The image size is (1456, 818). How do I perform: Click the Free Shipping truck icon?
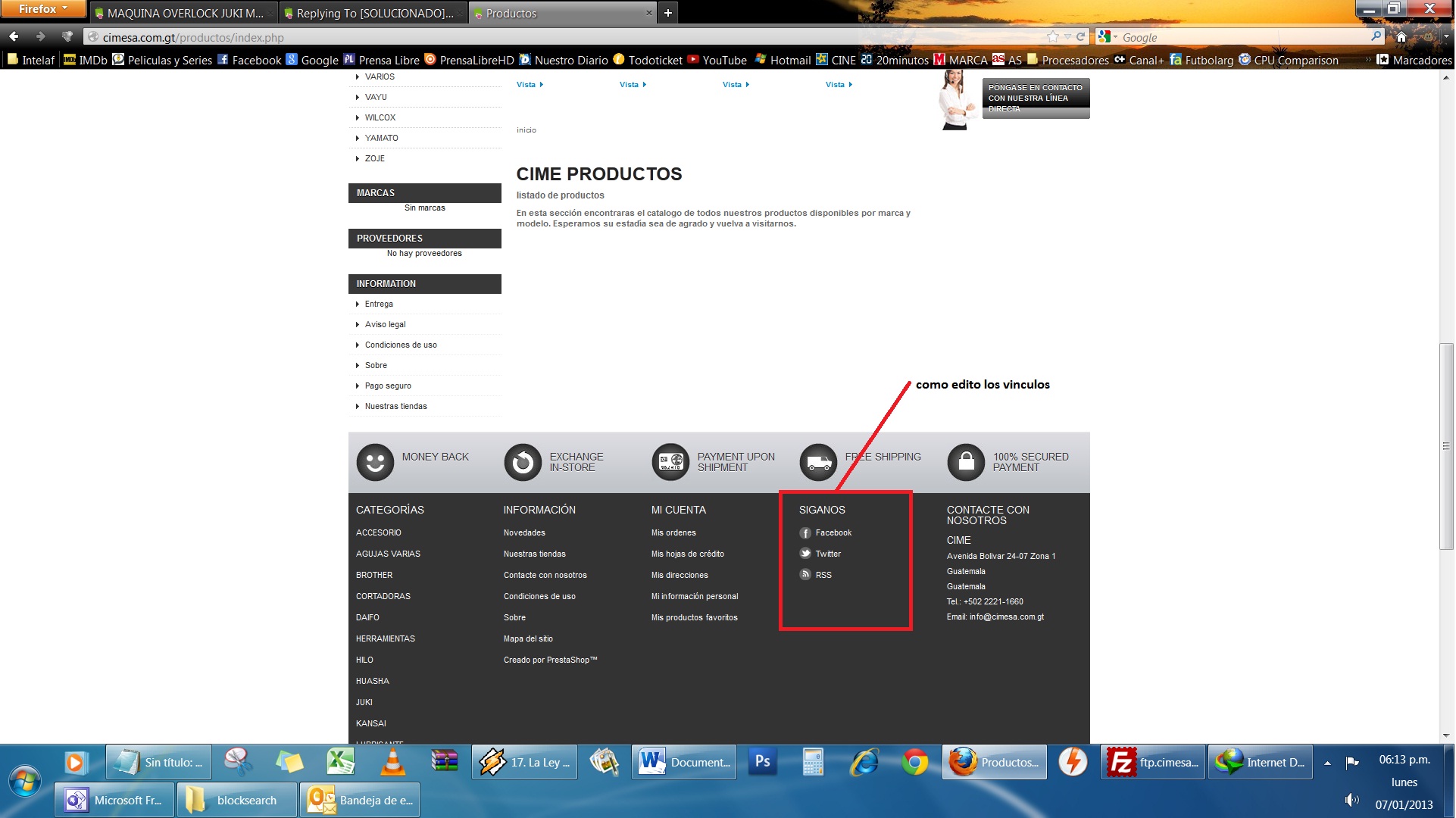[818, 462]
